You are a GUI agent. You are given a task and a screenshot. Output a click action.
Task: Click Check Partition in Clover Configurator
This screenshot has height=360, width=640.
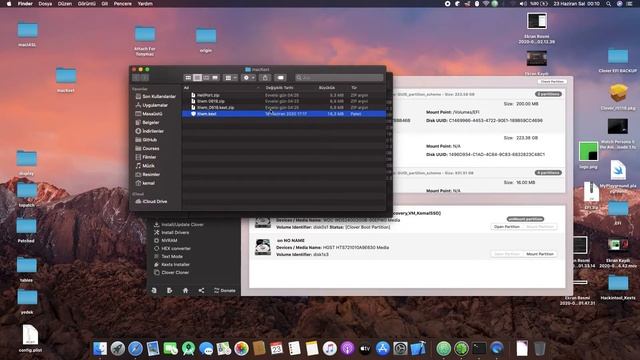click(x=552, y=82)
